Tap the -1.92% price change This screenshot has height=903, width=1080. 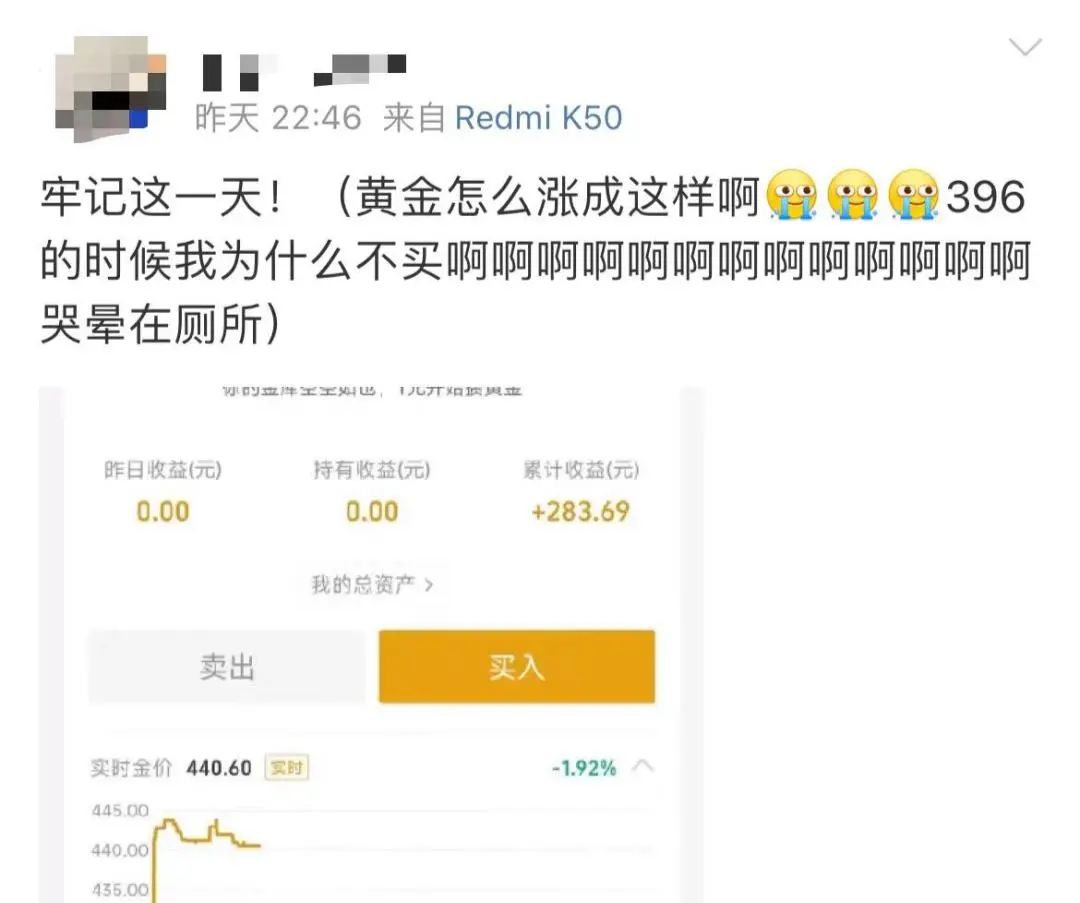point(584,768)
